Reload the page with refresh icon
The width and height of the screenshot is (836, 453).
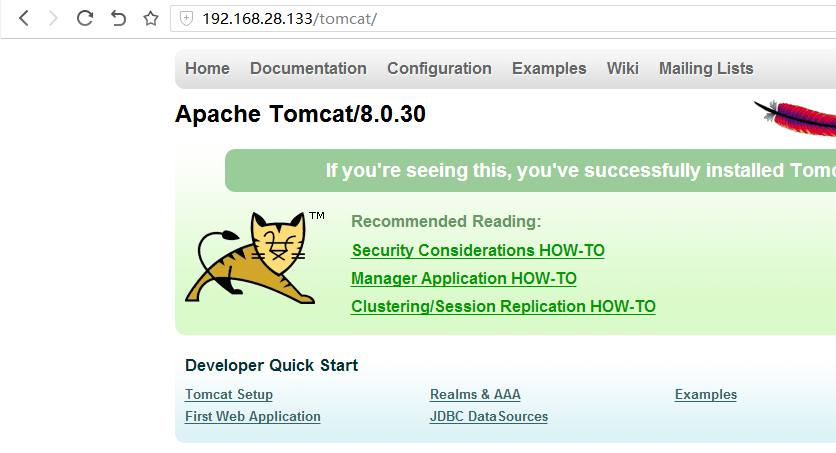(85, 18)
